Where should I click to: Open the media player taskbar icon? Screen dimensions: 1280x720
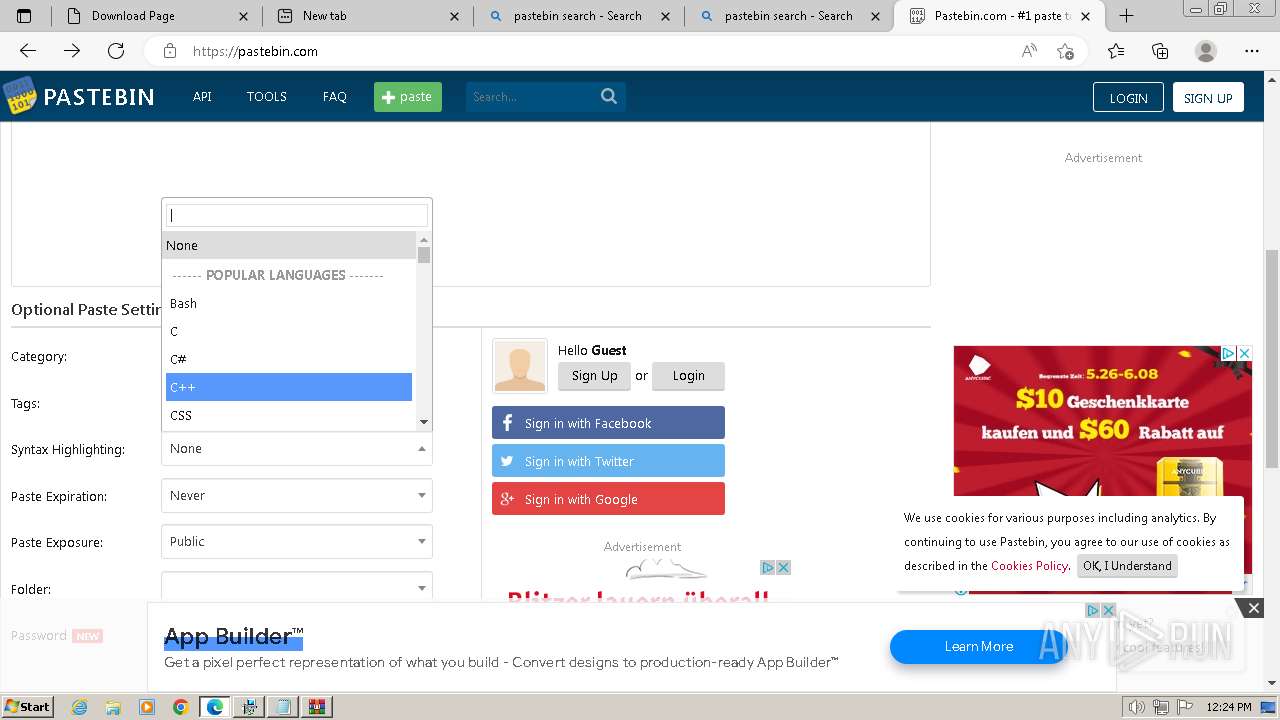(147, 707)
